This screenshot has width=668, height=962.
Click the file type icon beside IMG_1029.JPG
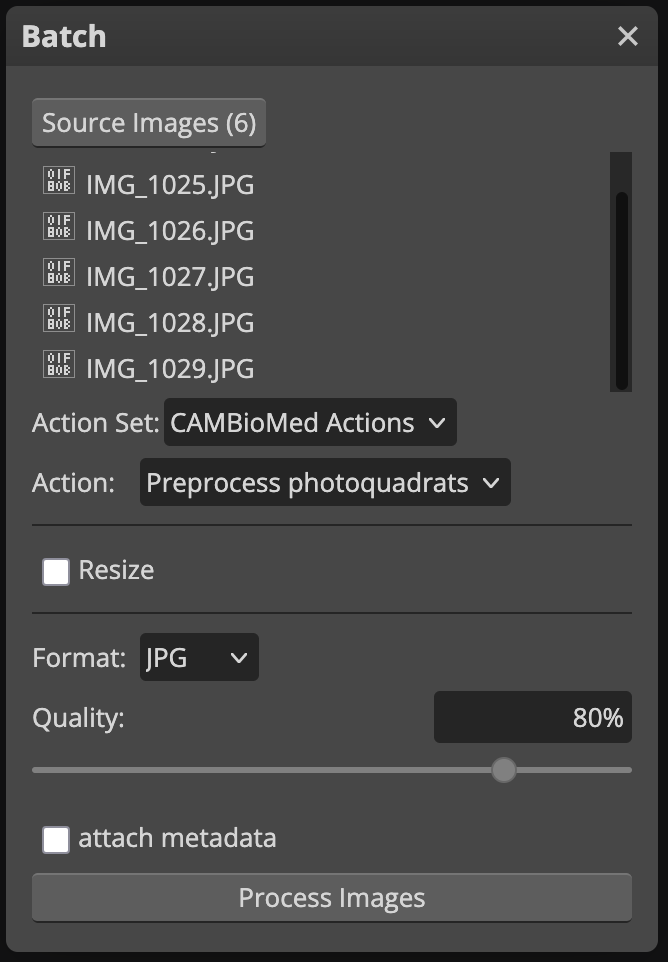pyautogui.click(x=59, y=364)
